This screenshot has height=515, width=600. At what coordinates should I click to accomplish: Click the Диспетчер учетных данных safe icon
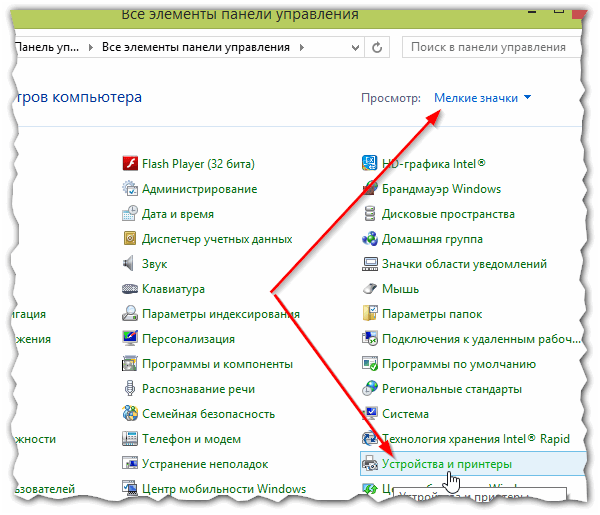[x=130, y=239]
